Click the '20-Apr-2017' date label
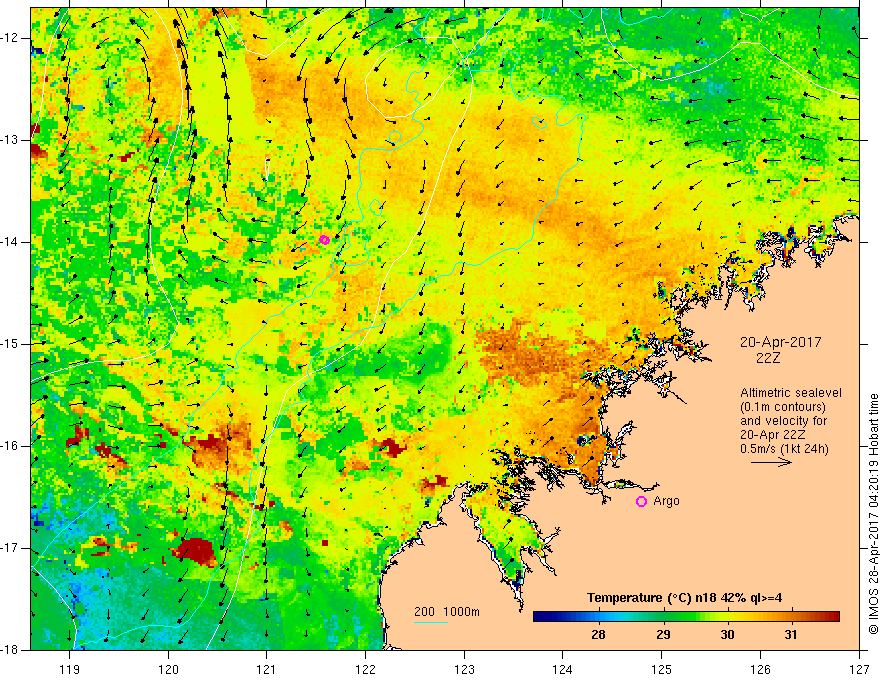 point(781,342)
